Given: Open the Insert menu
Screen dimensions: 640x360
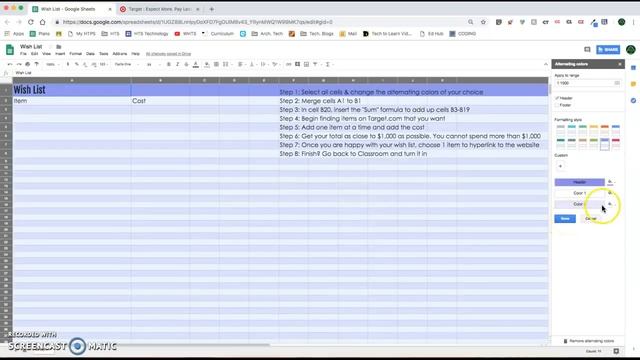Looking at the screenshot, I should 60,54.
